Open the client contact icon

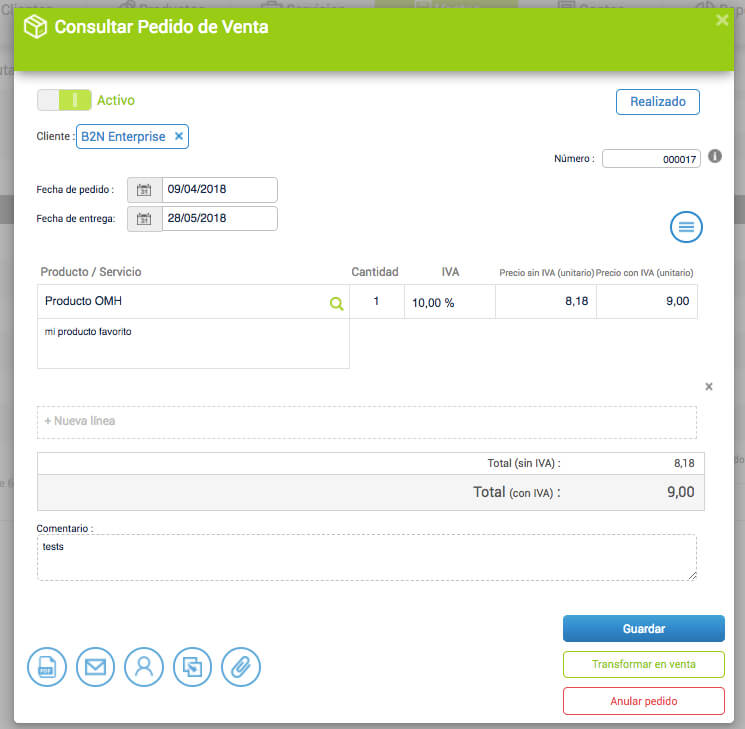[144, 667]
